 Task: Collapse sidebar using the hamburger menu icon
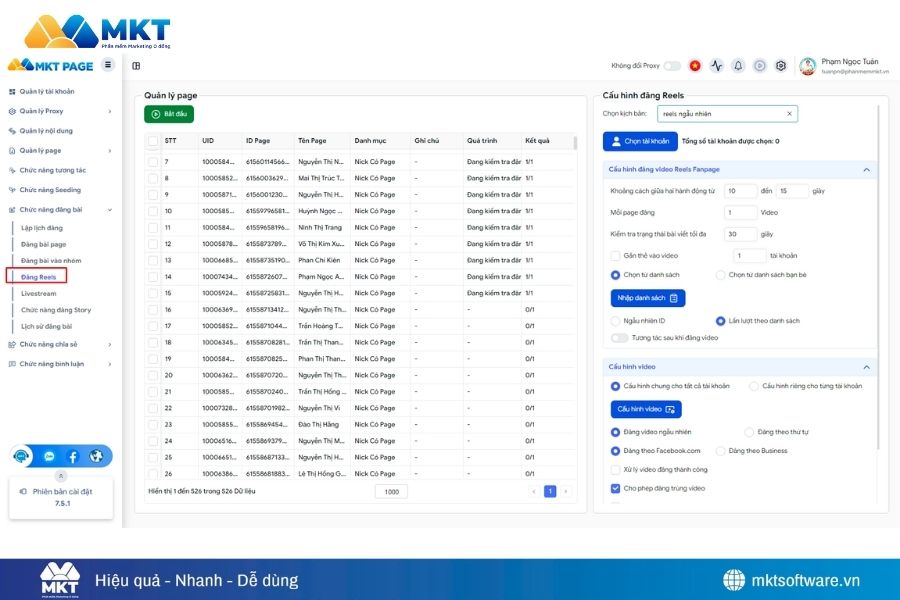[108, 65]
